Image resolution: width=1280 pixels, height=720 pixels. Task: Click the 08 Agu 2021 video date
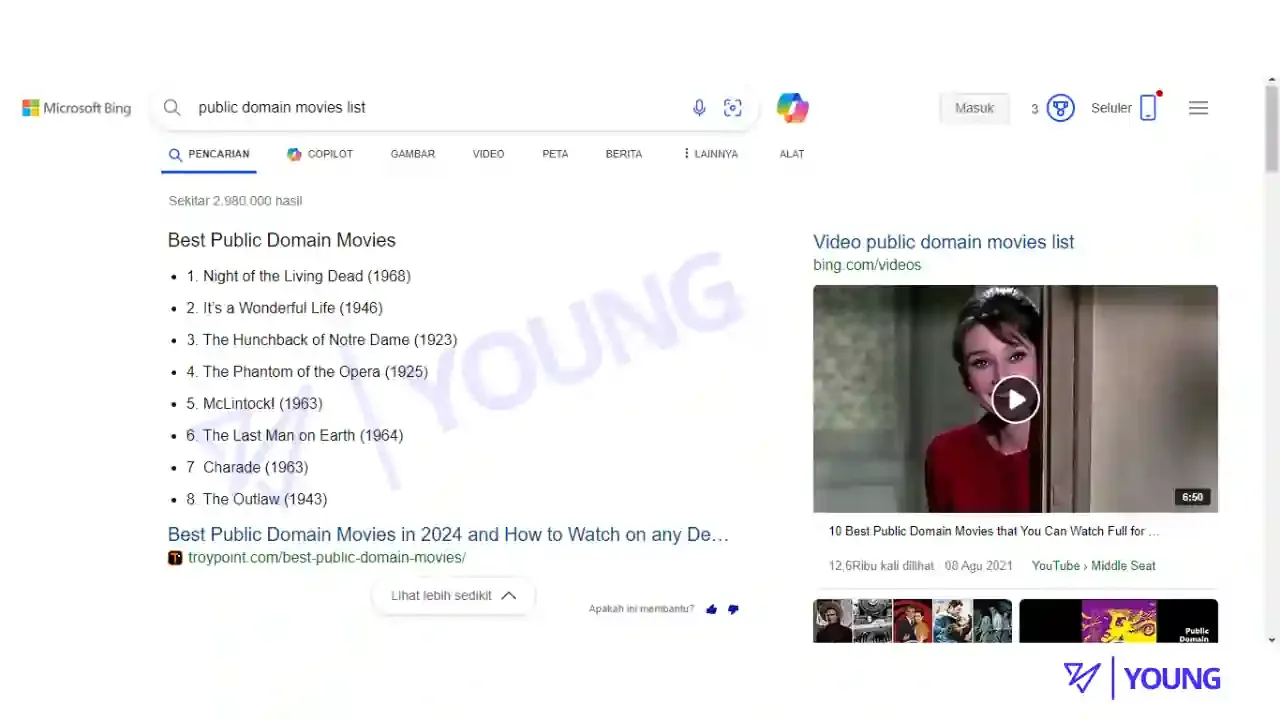[x=979, y=566]
